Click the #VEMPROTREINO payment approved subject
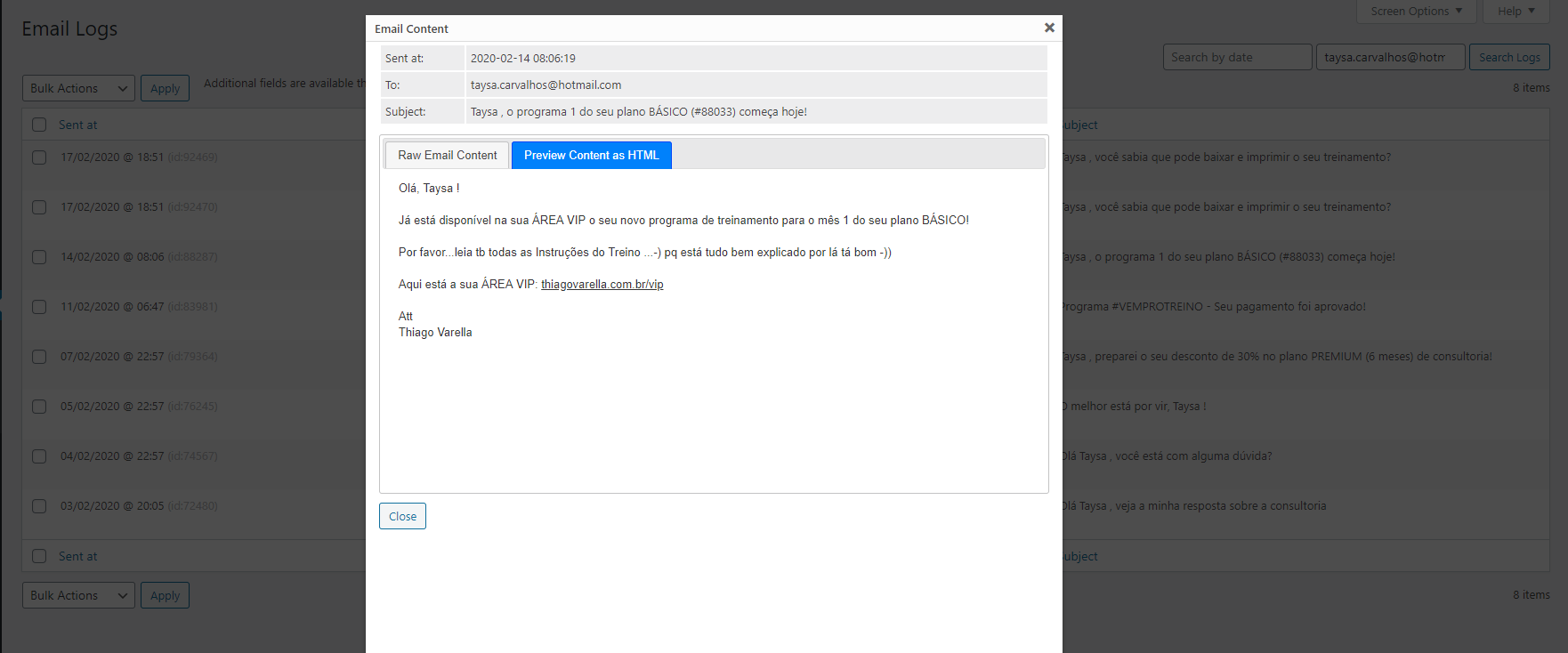1568x653 pixels. click(x=1214, y=306)
